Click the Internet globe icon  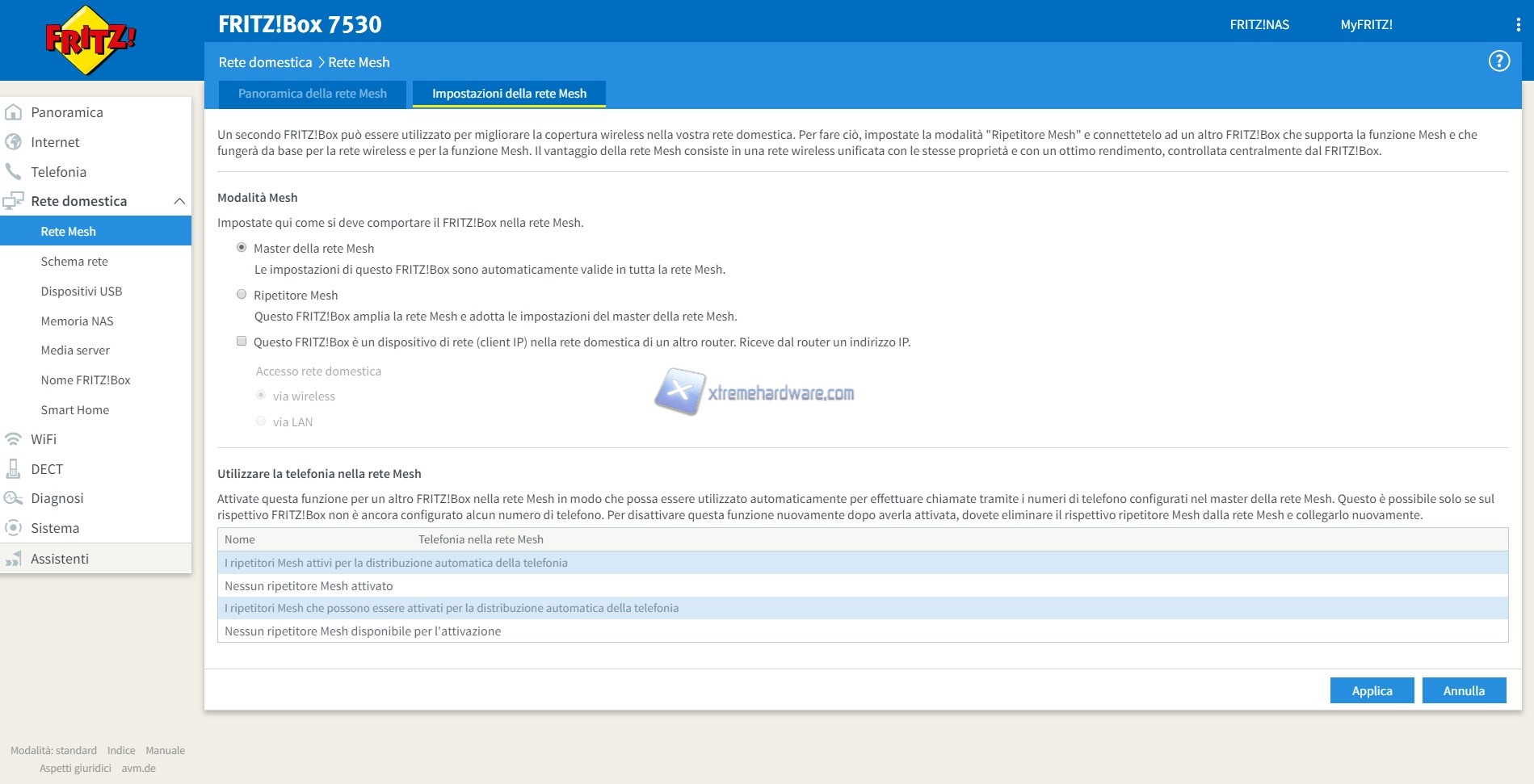coord(14,142)
